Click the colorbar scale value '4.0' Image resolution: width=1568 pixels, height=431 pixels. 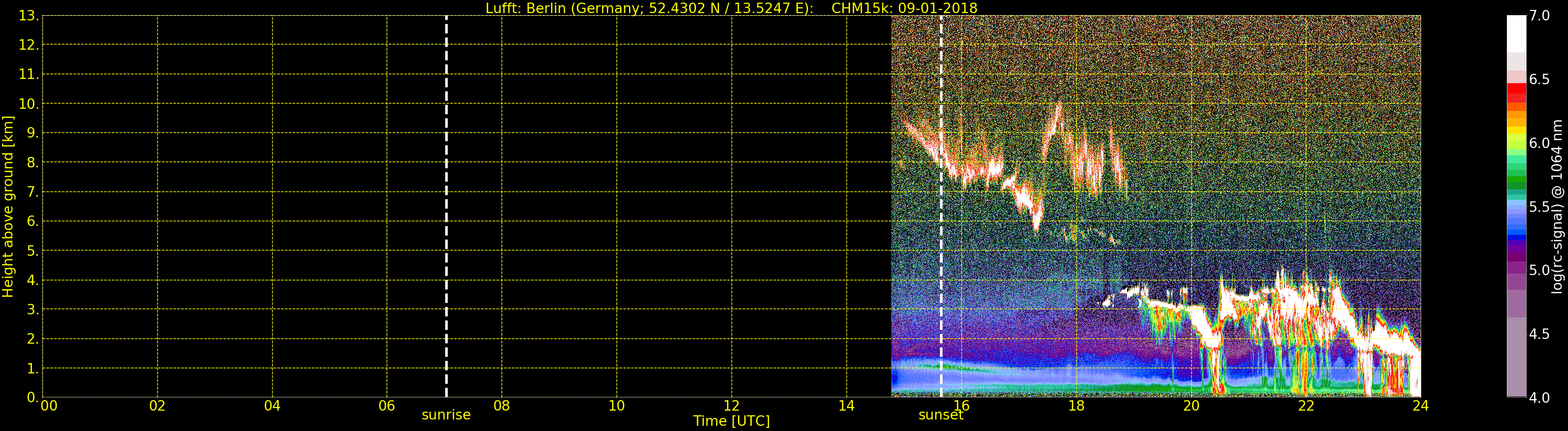[1539, 398]
